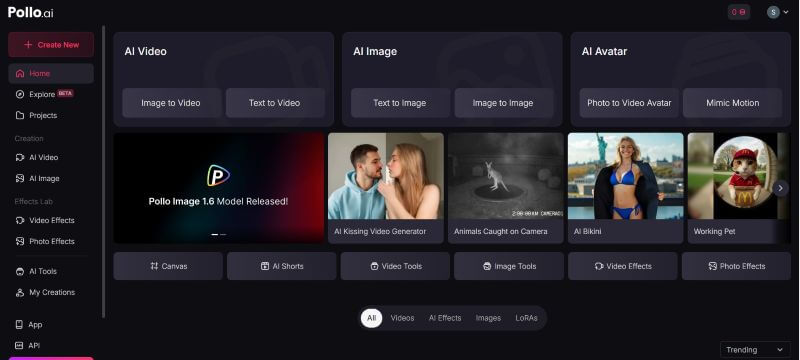Click the Canvas shortcut button

click(x=168, y=266)
